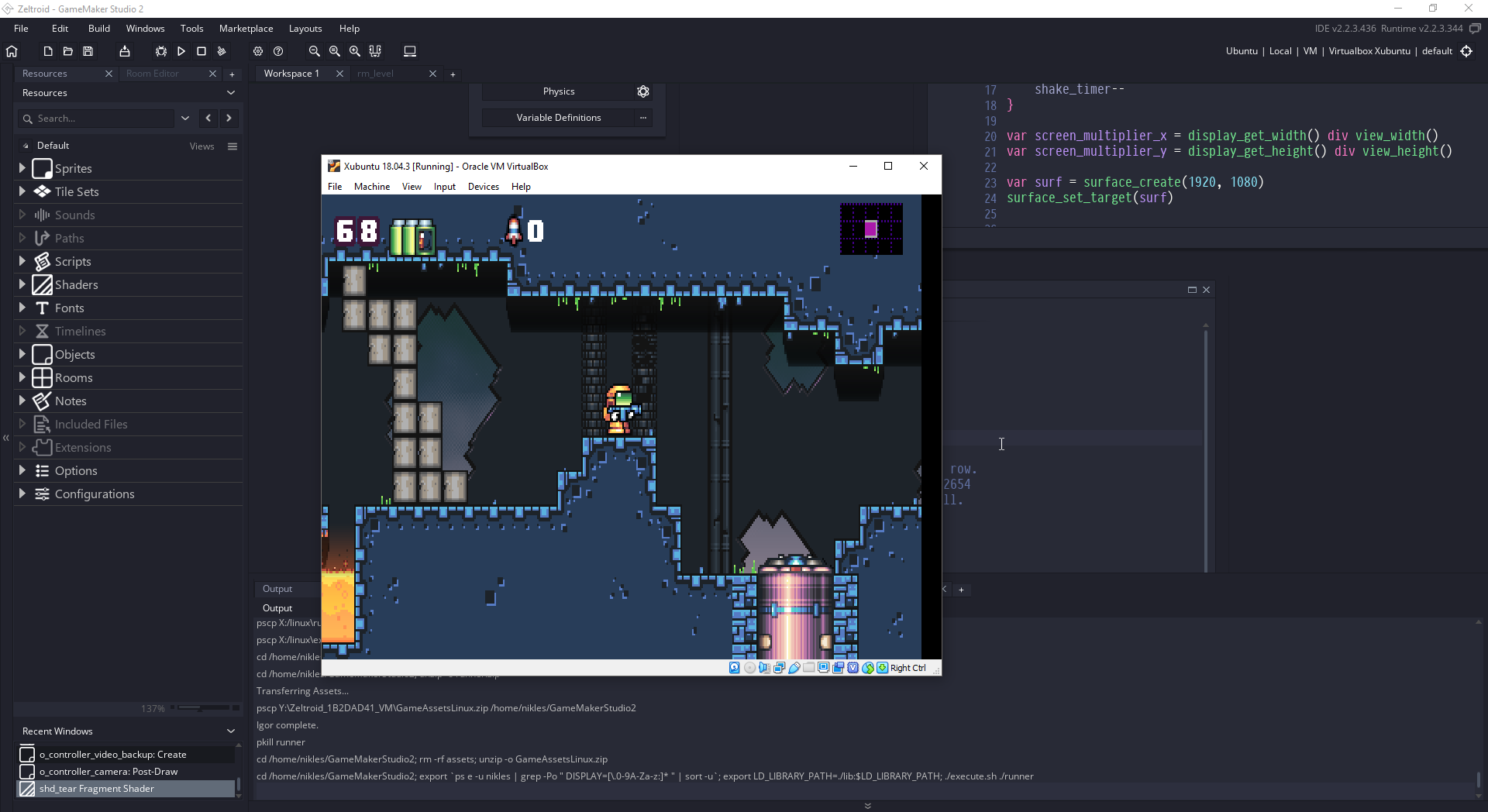
Task: Stop the running game
Action: point(201,51)
